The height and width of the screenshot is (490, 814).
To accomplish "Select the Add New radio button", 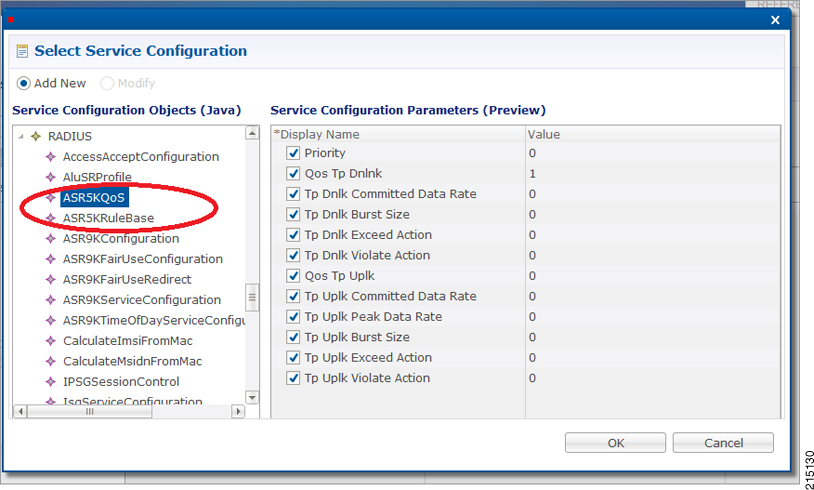I will click(24, 83).
